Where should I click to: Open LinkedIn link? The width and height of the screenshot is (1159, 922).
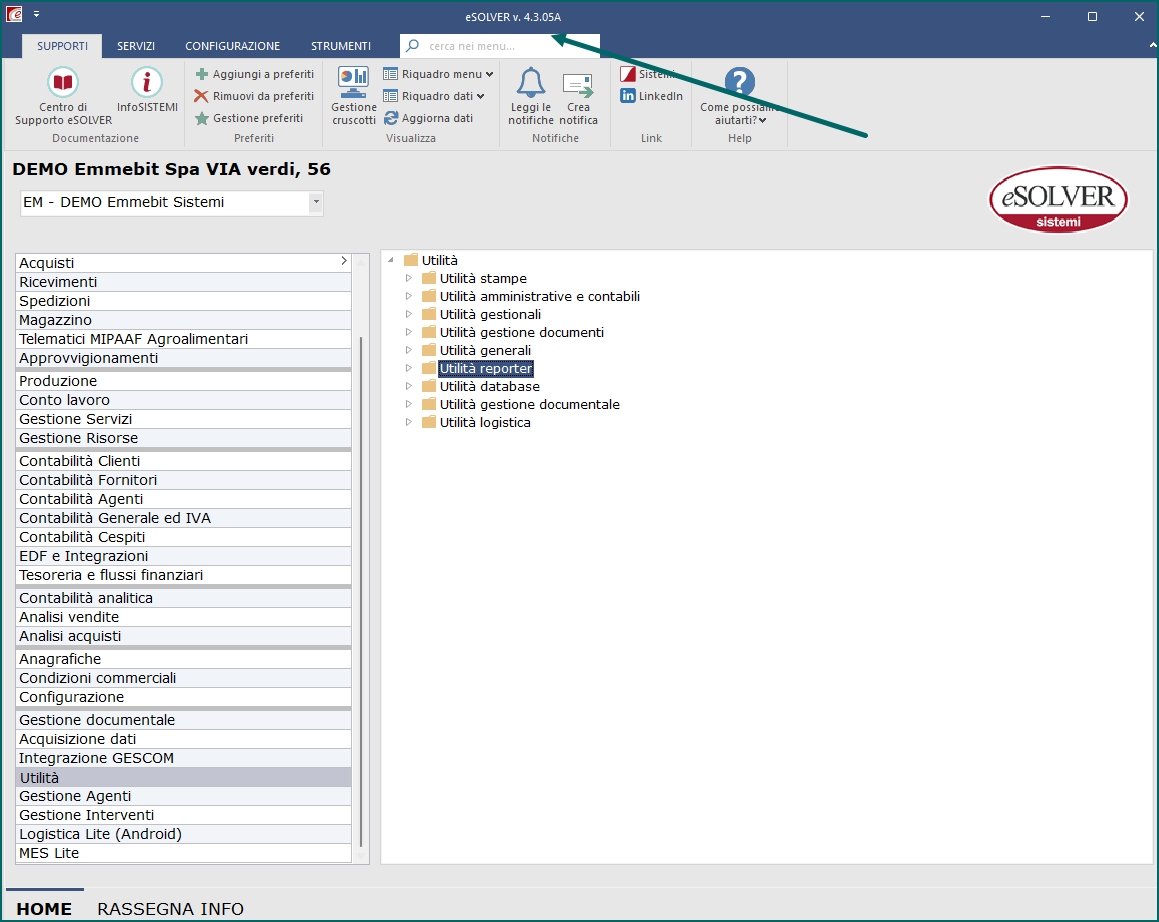(651, 96)
